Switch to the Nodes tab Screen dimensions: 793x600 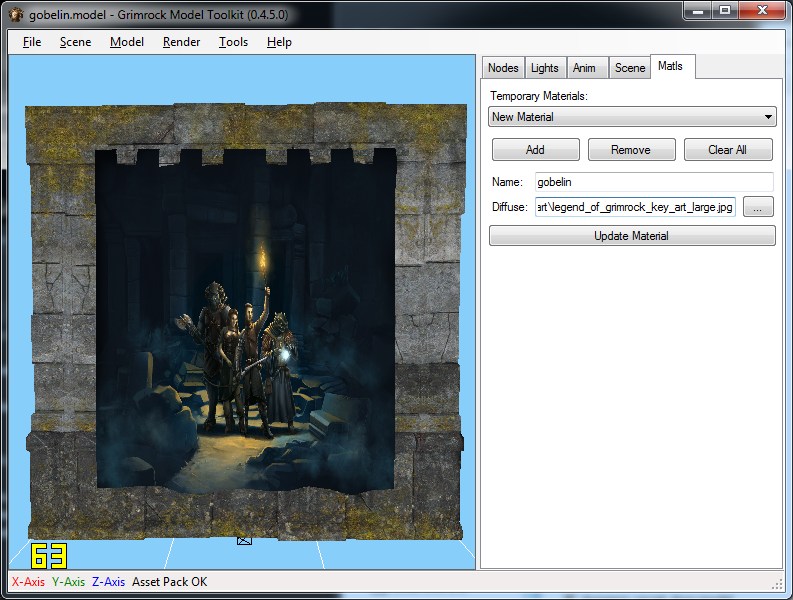(503, 68)
